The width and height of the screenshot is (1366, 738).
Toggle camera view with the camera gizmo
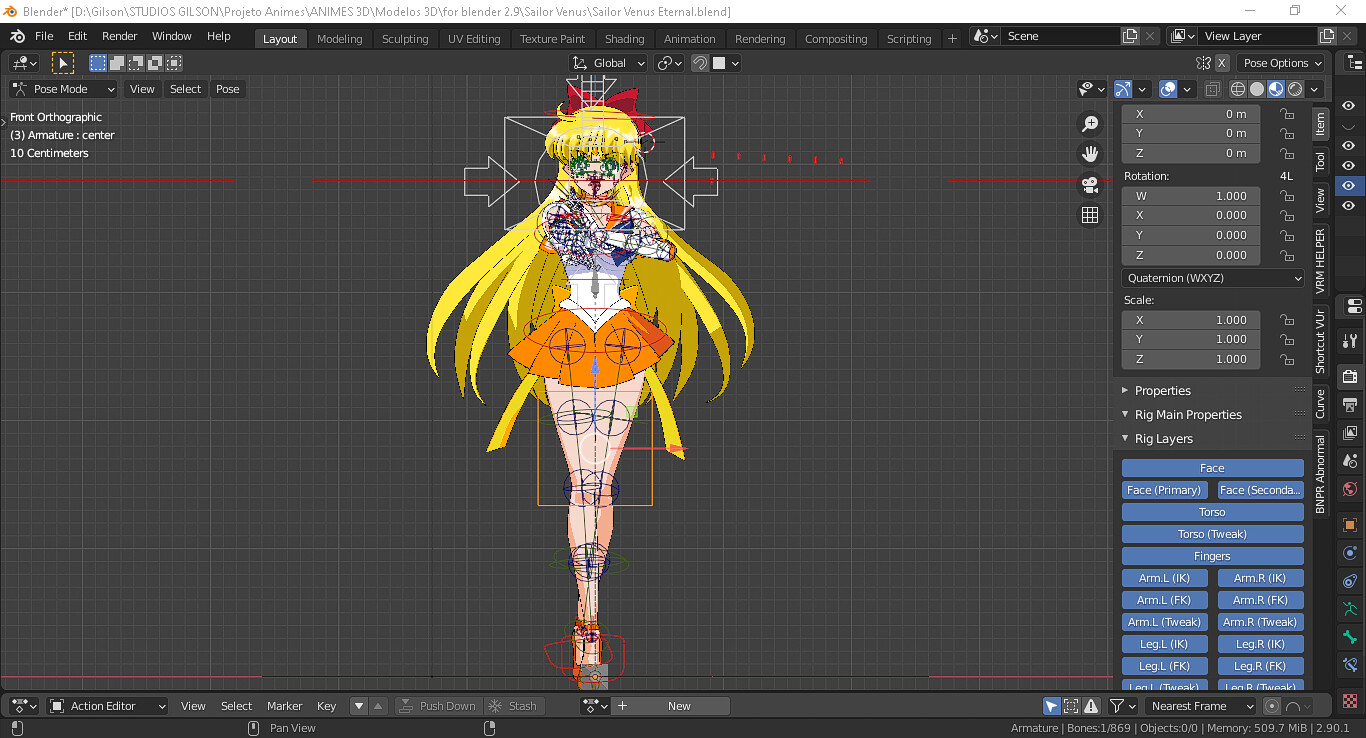tap(1090, 185)
